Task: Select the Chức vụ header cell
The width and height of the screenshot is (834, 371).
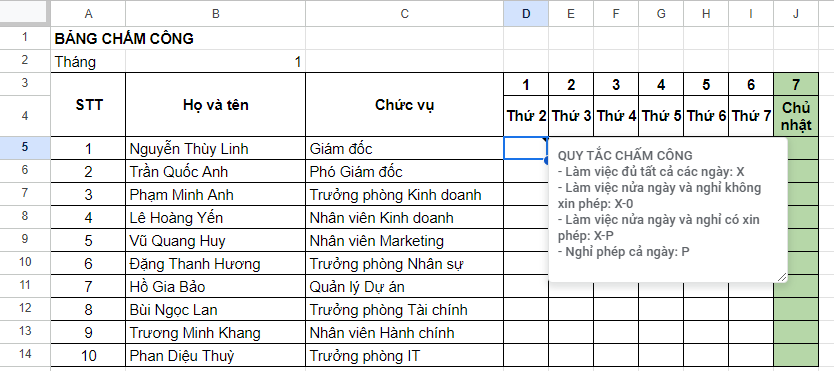Action: [x=405, y=105]
